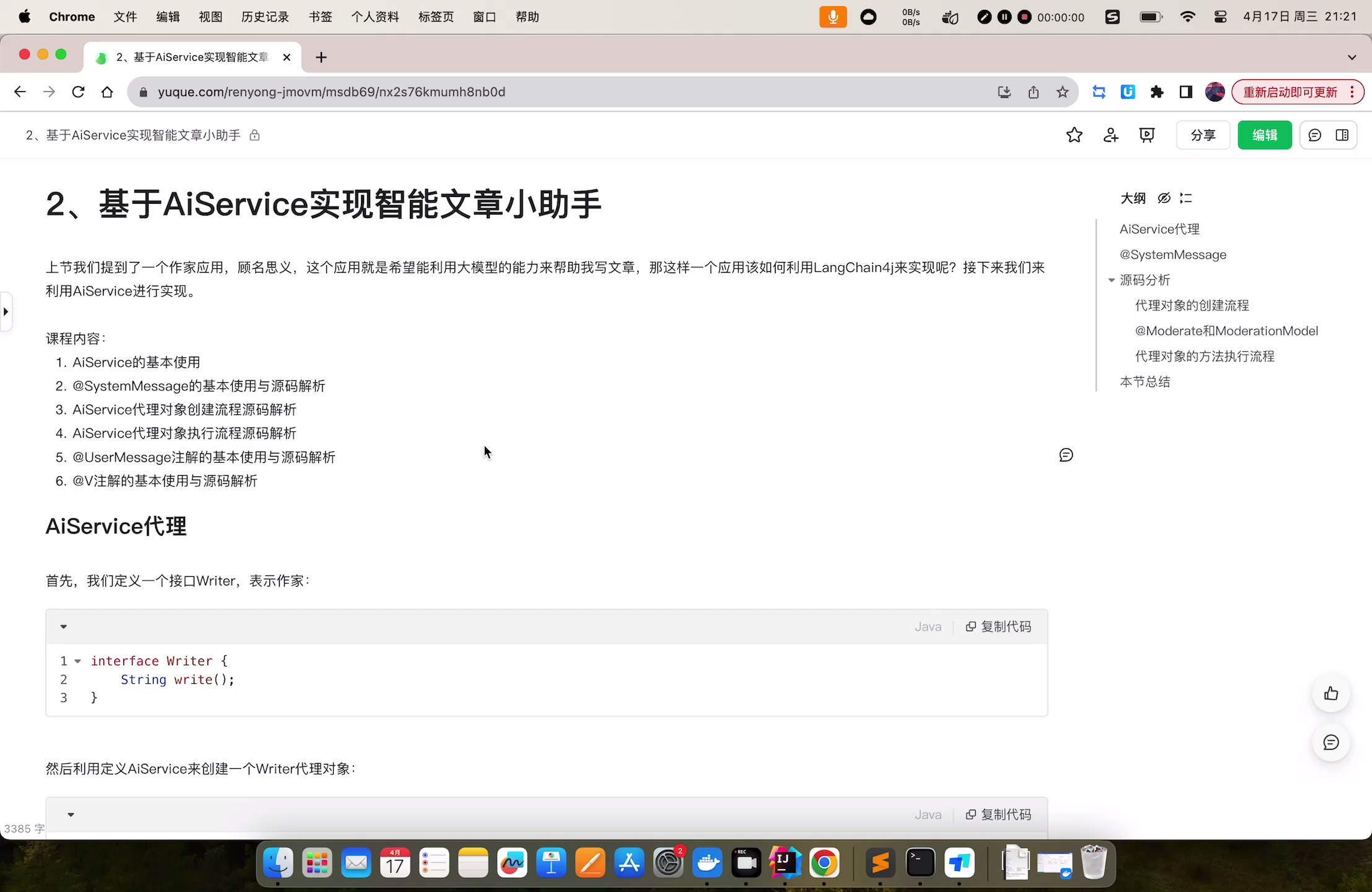Image resolution: width=1372 pixels, height=892 pixels.
Task: Hide the outline using the eye icon
Action: click(1163, 198)
